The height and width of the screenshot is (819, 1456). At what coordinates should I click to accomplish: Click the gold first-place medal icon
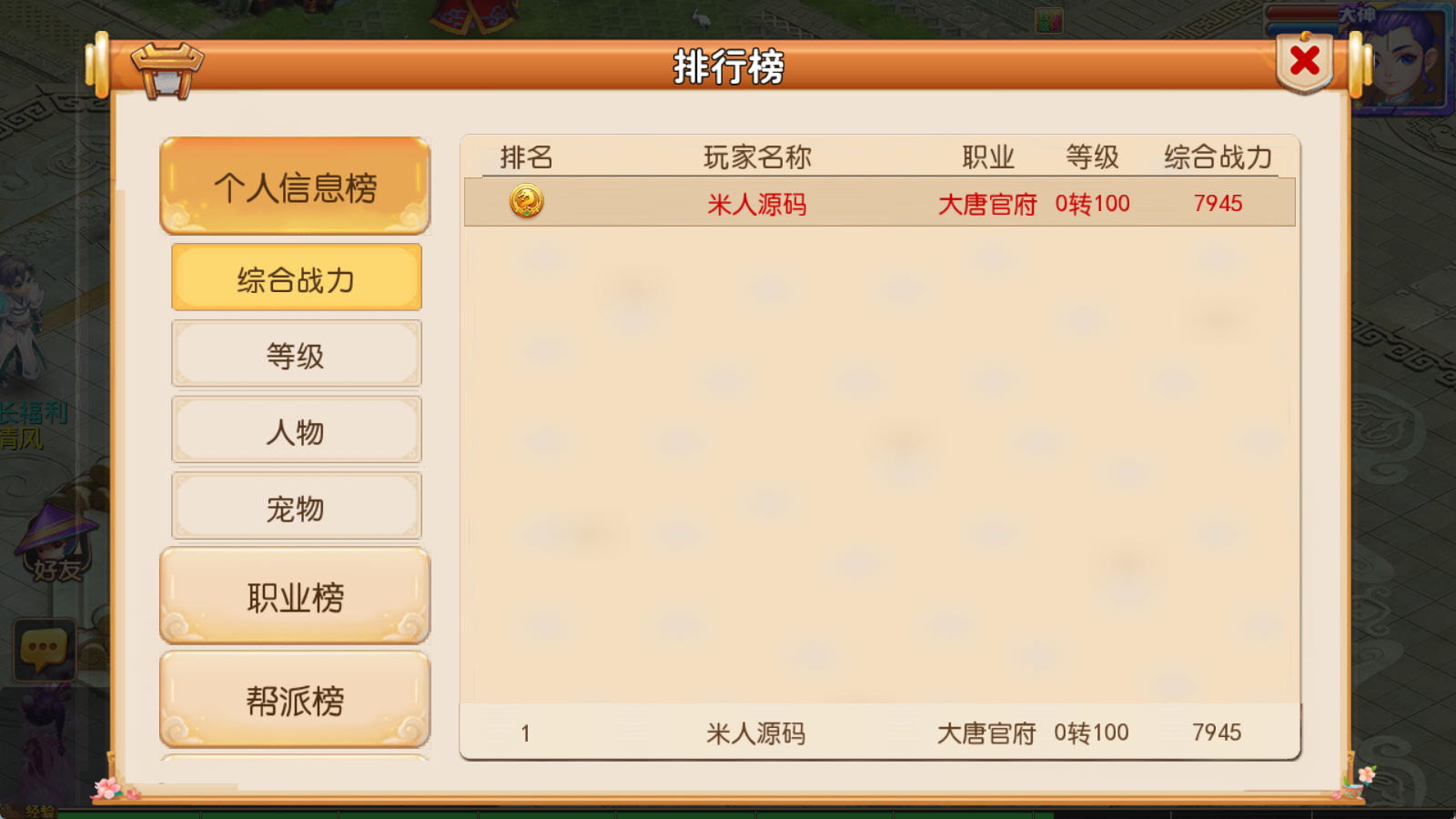[527, 201]
